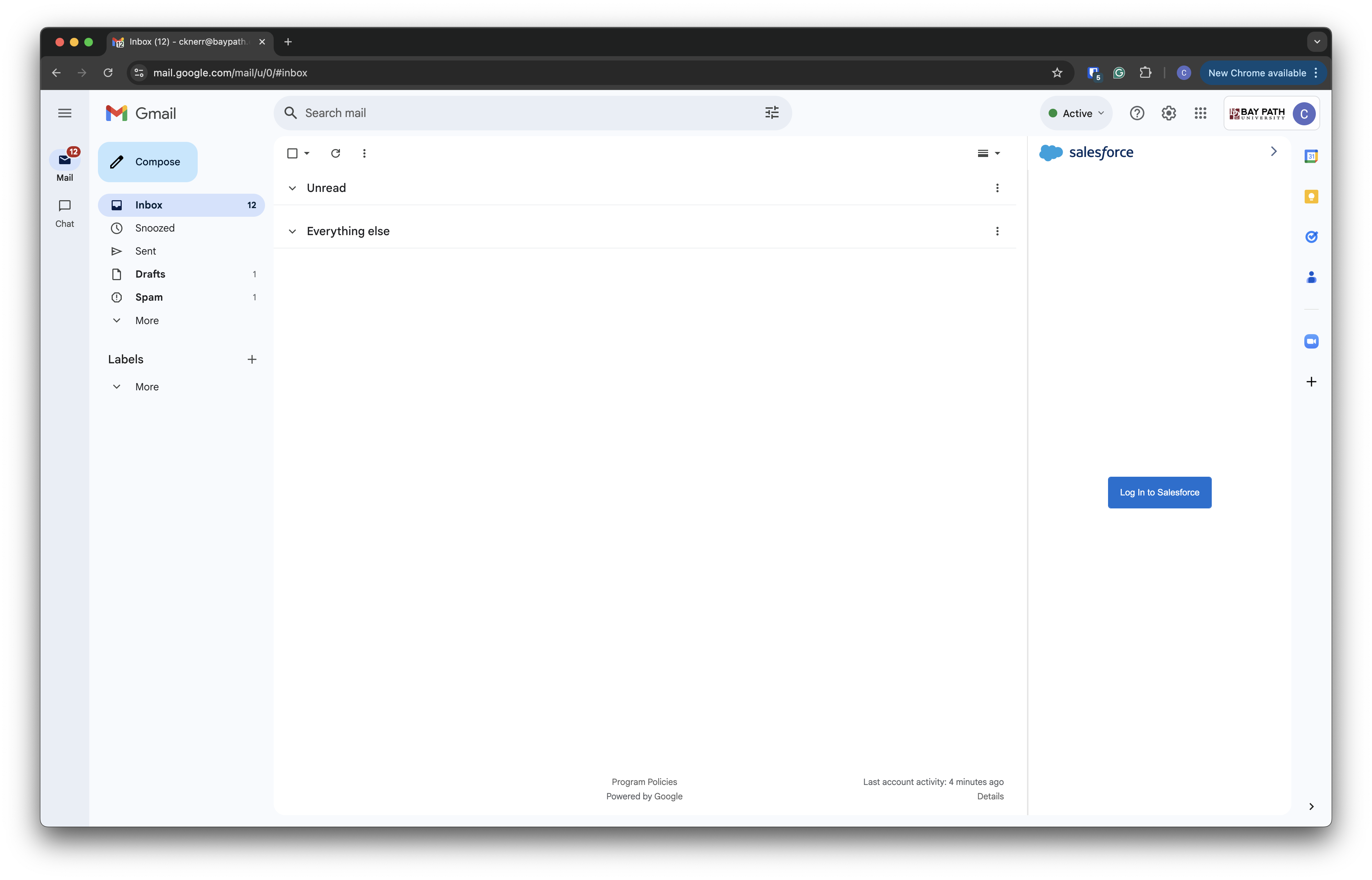Open Contacts side panel icon
The width and height of the screenshot is (1372, 880).
click(x=1311, y=278)
